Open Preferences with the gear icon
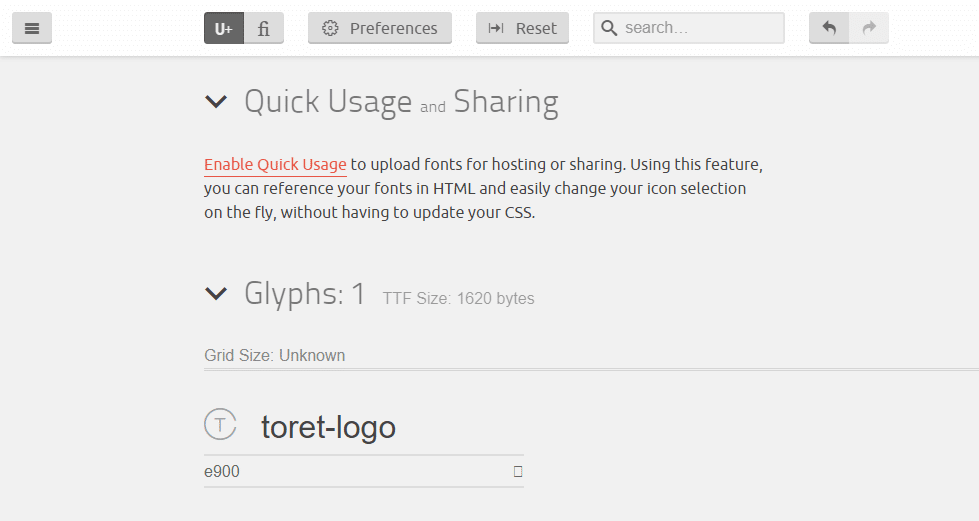 click(380, 28)
